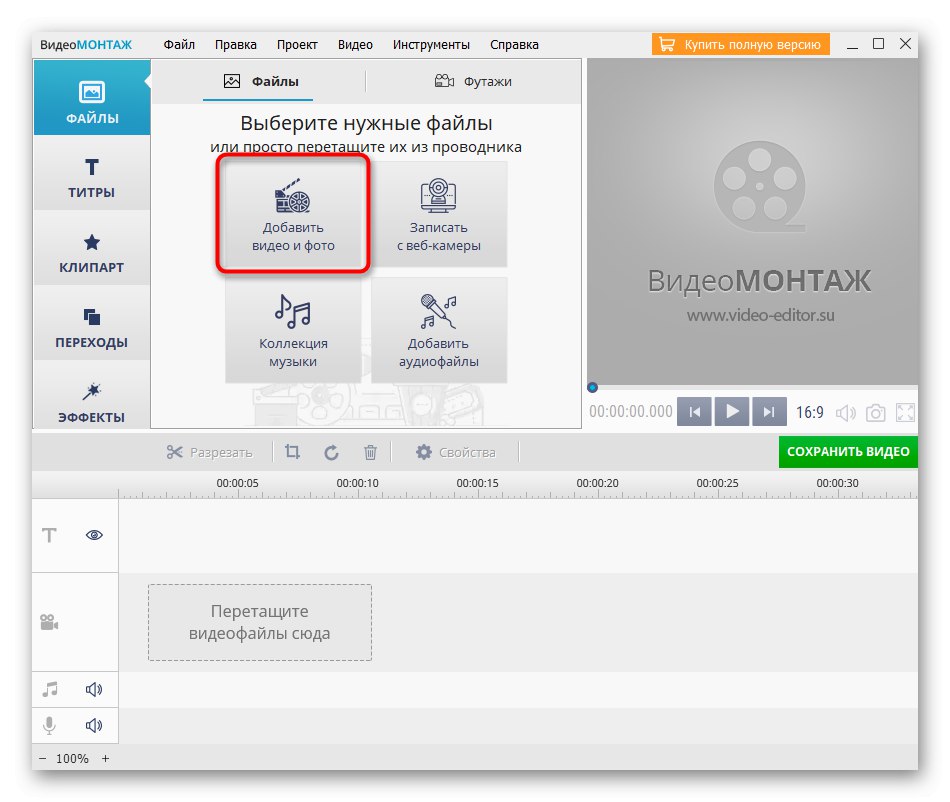Open the КЛИПАРТ sidebar section
Image resolution: width=950 pixels, height=802 pixels.
click(91, 248)
